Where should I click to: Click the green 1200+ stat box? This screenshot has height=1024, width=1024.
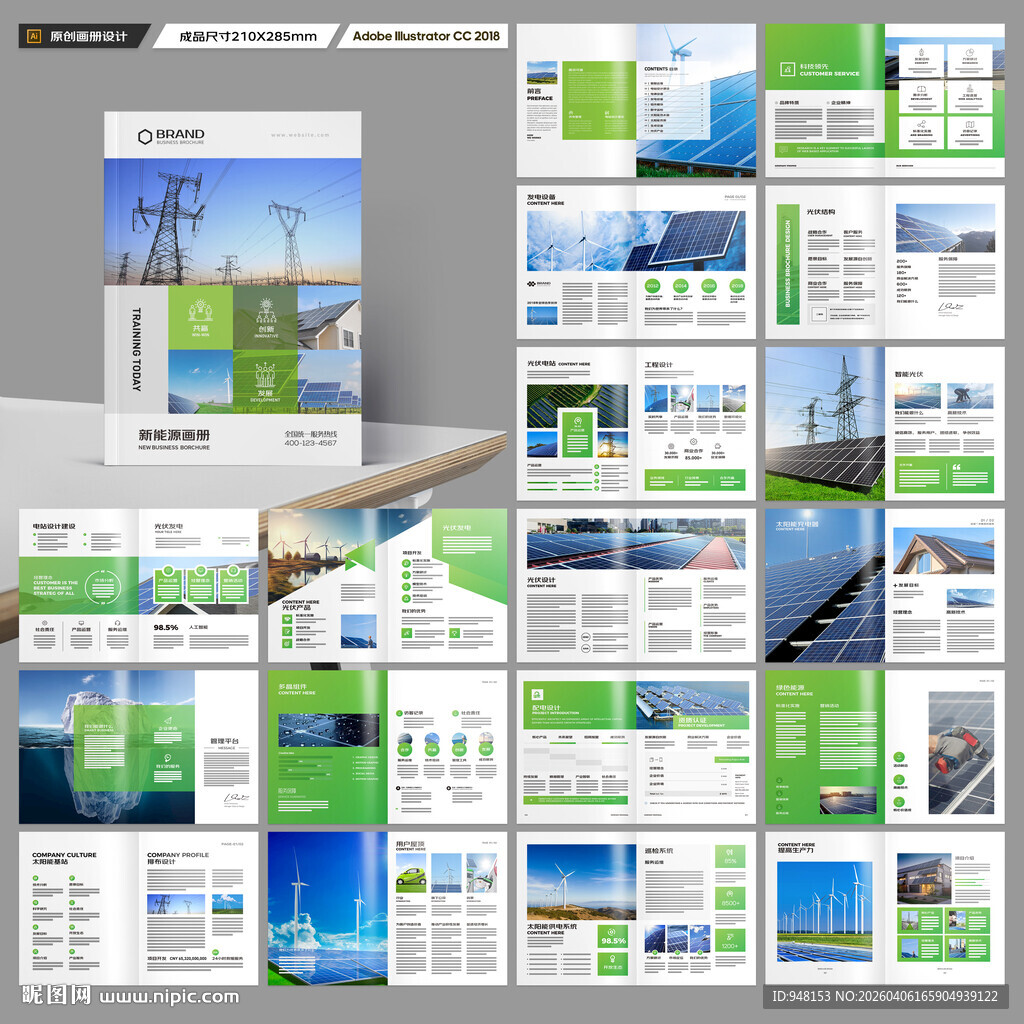pyautogui.click(x=729, y=940)
